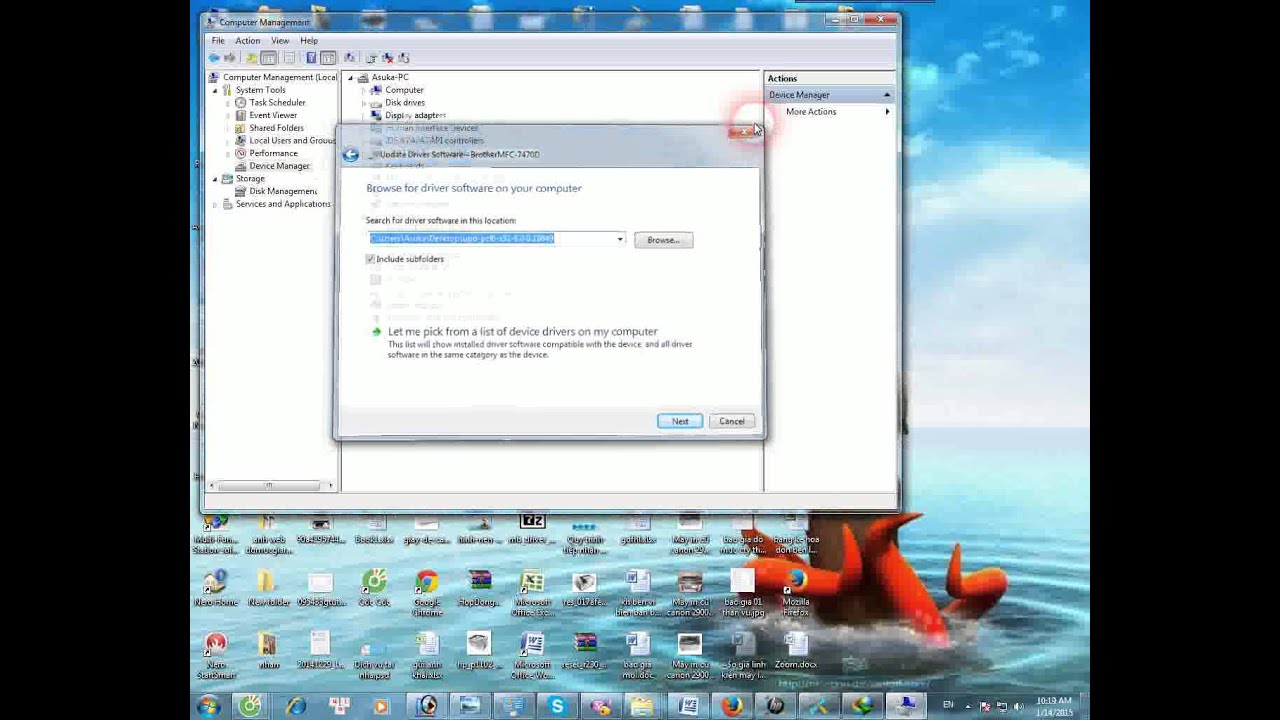Click the Windows Media Player taskbar icon
Image resolution: width=1280 pixels, height=720 pixels.
pos(380,706)
